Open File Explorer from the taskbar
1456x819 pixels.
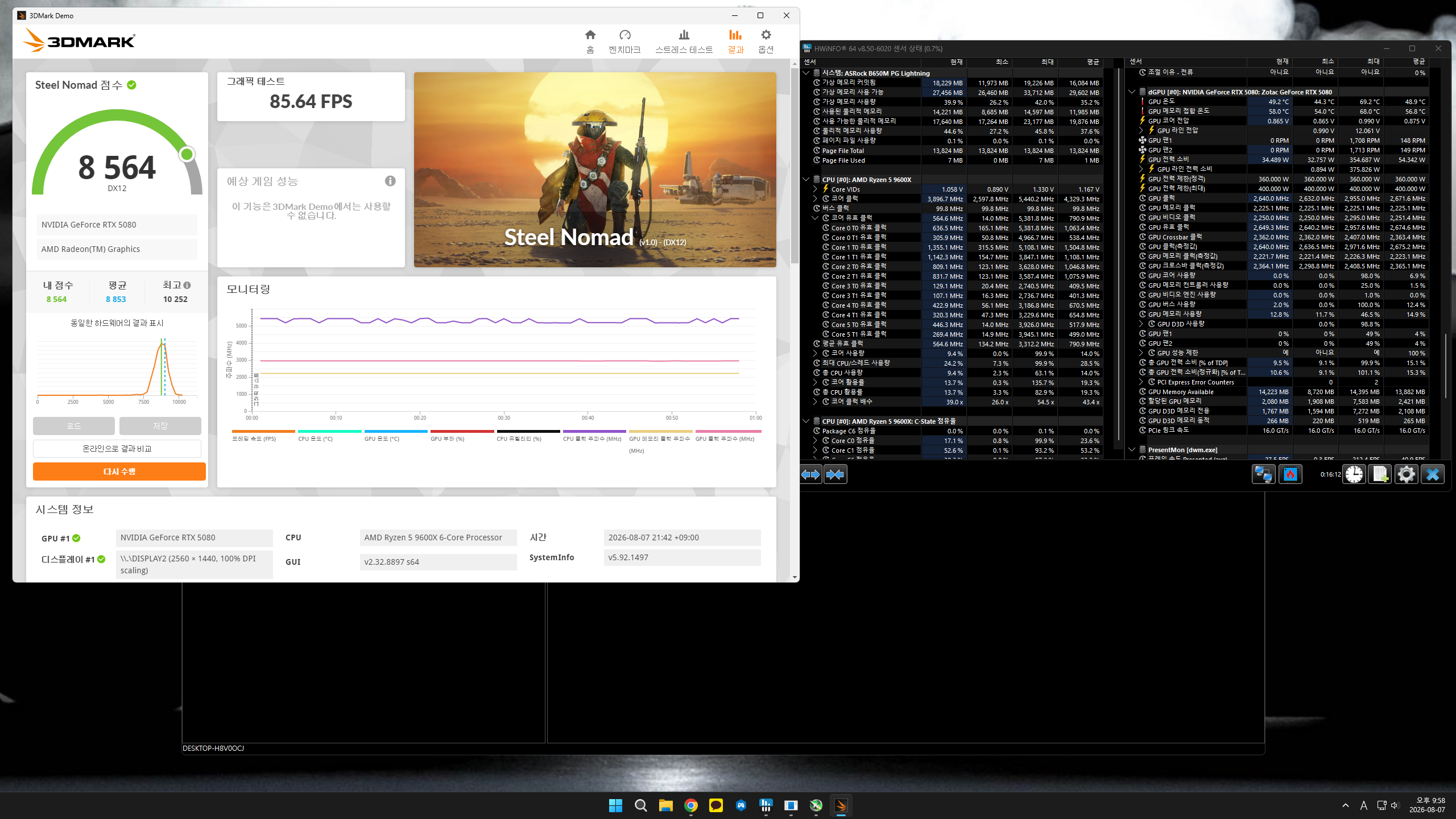tap(665, 805)
